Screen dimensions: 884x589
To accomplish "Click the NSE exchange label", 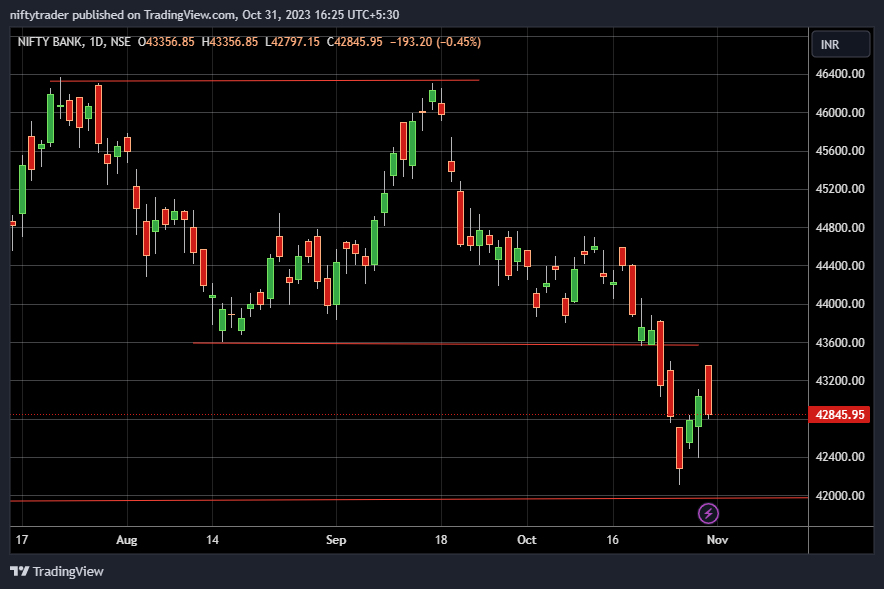I will [120, 42].
